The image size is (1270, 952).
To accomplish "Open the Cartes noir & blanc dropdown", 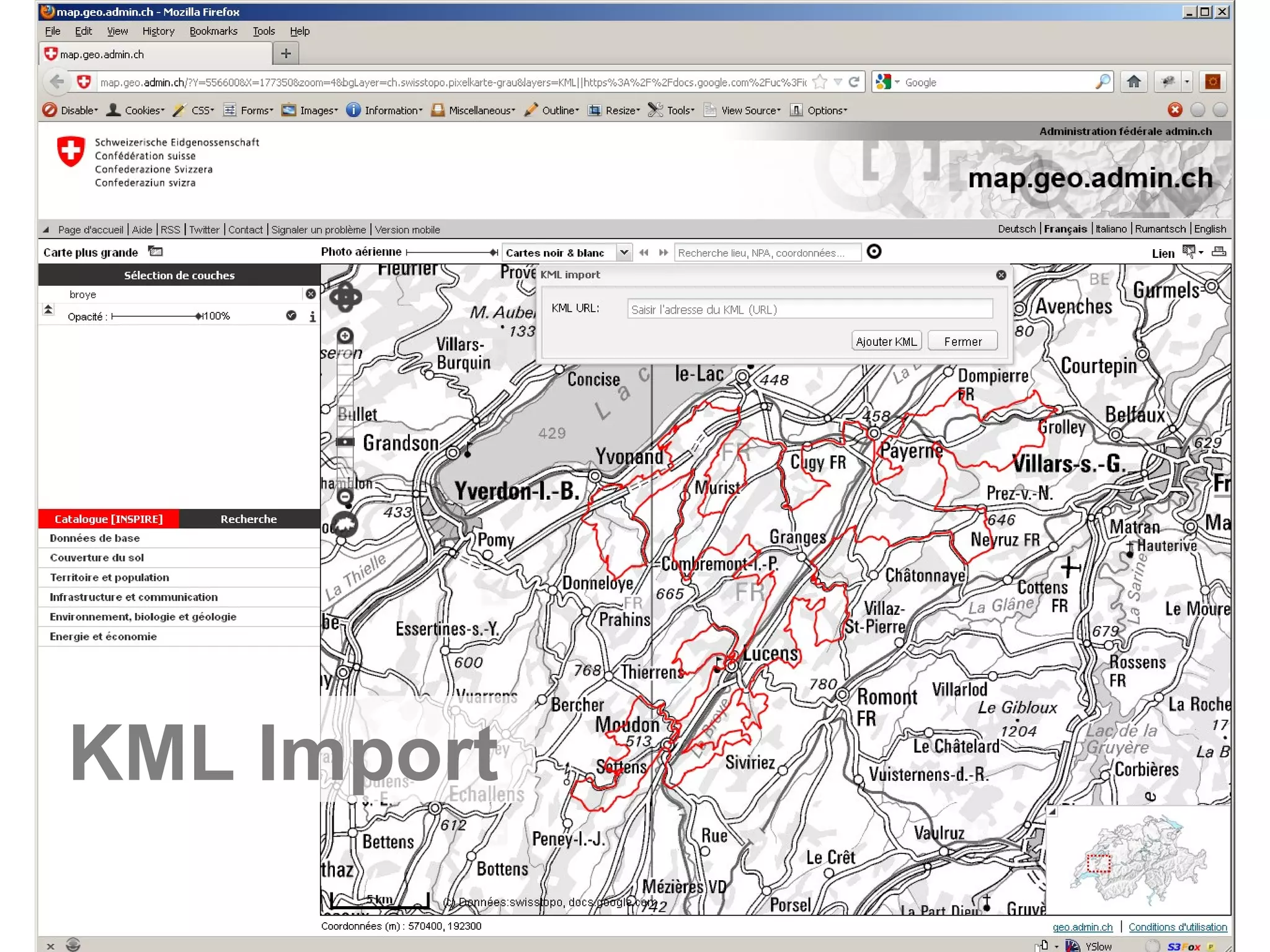I will [624, 252].
